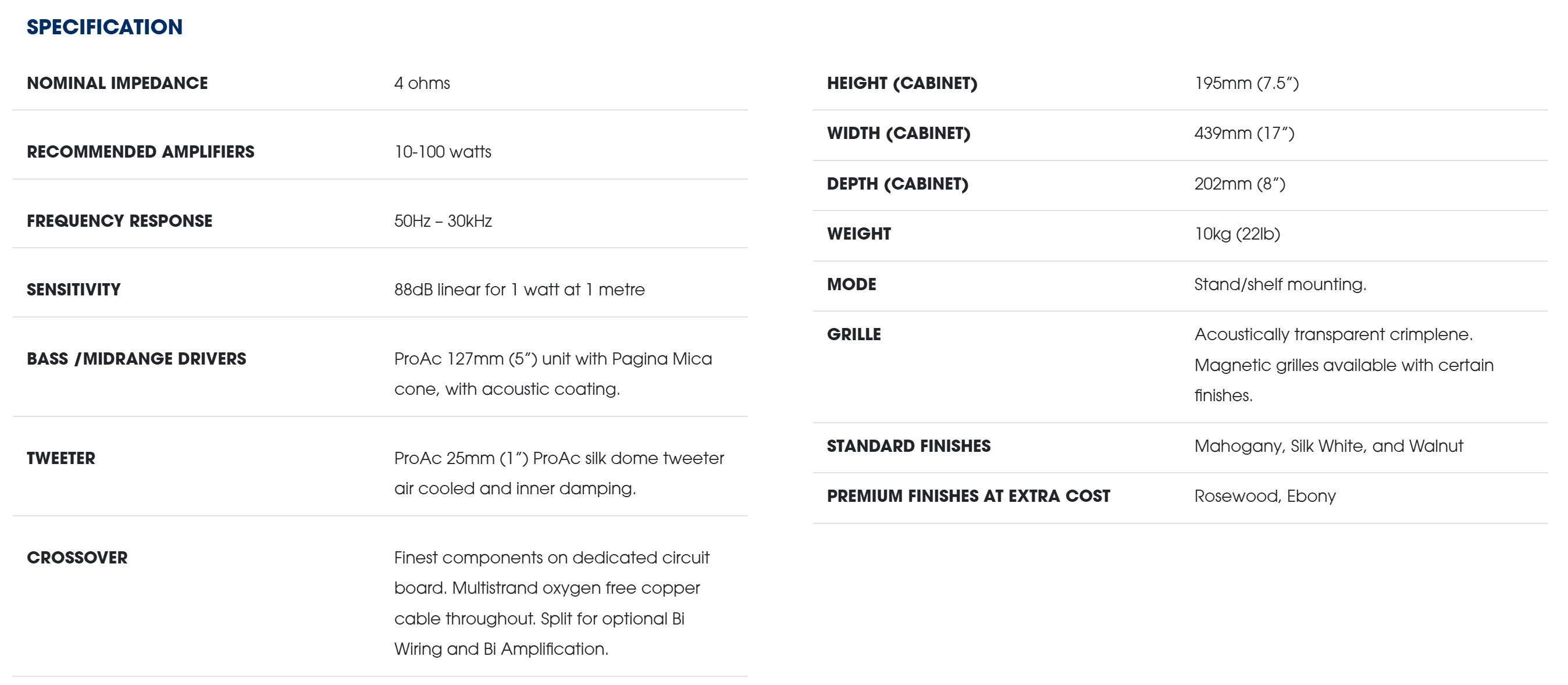Click the Standard Finishes label
The width and height of the screenshot is (1568, 685).
pyautogui.click(x=908, y=446)
